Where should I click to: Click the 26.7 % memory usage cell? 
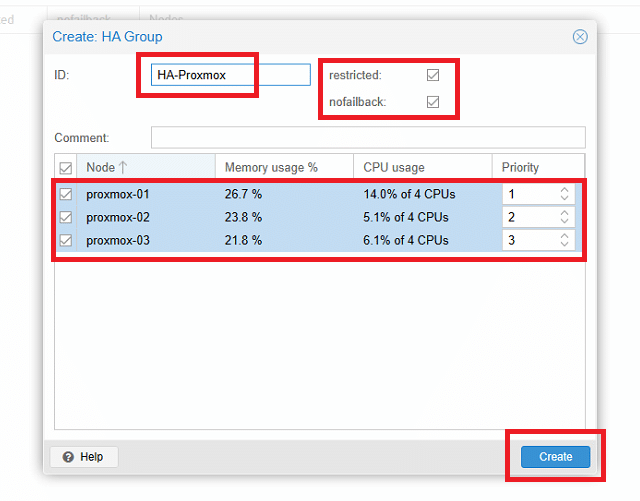tap(243, 194)
